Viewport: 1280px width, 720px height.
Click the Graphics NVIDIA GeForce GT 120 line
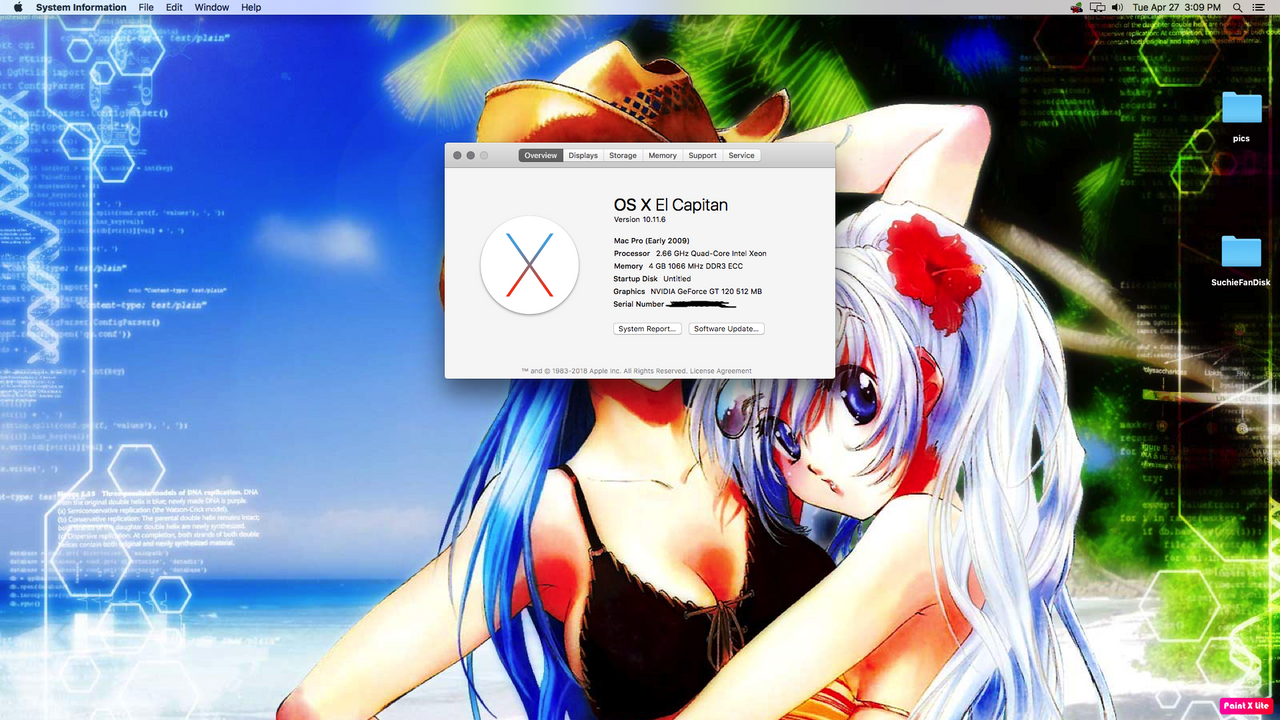pos(688,292)
